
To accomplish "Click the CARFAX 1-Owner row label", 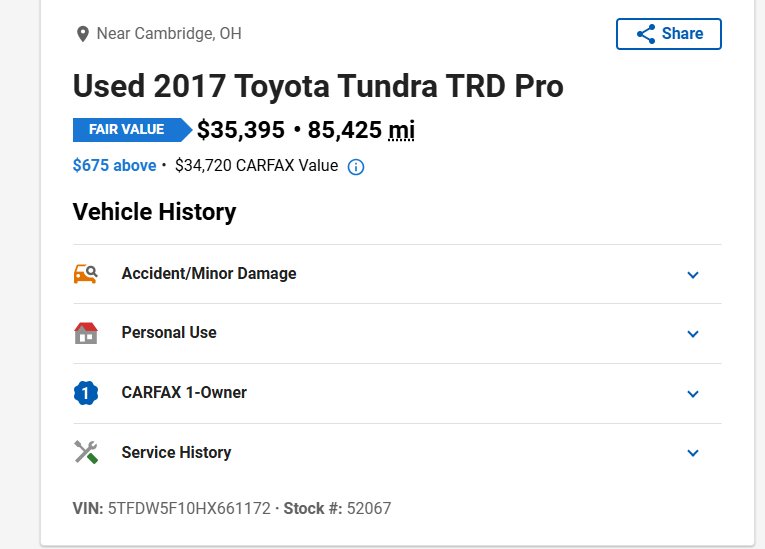I will click(x=184, y=392).
